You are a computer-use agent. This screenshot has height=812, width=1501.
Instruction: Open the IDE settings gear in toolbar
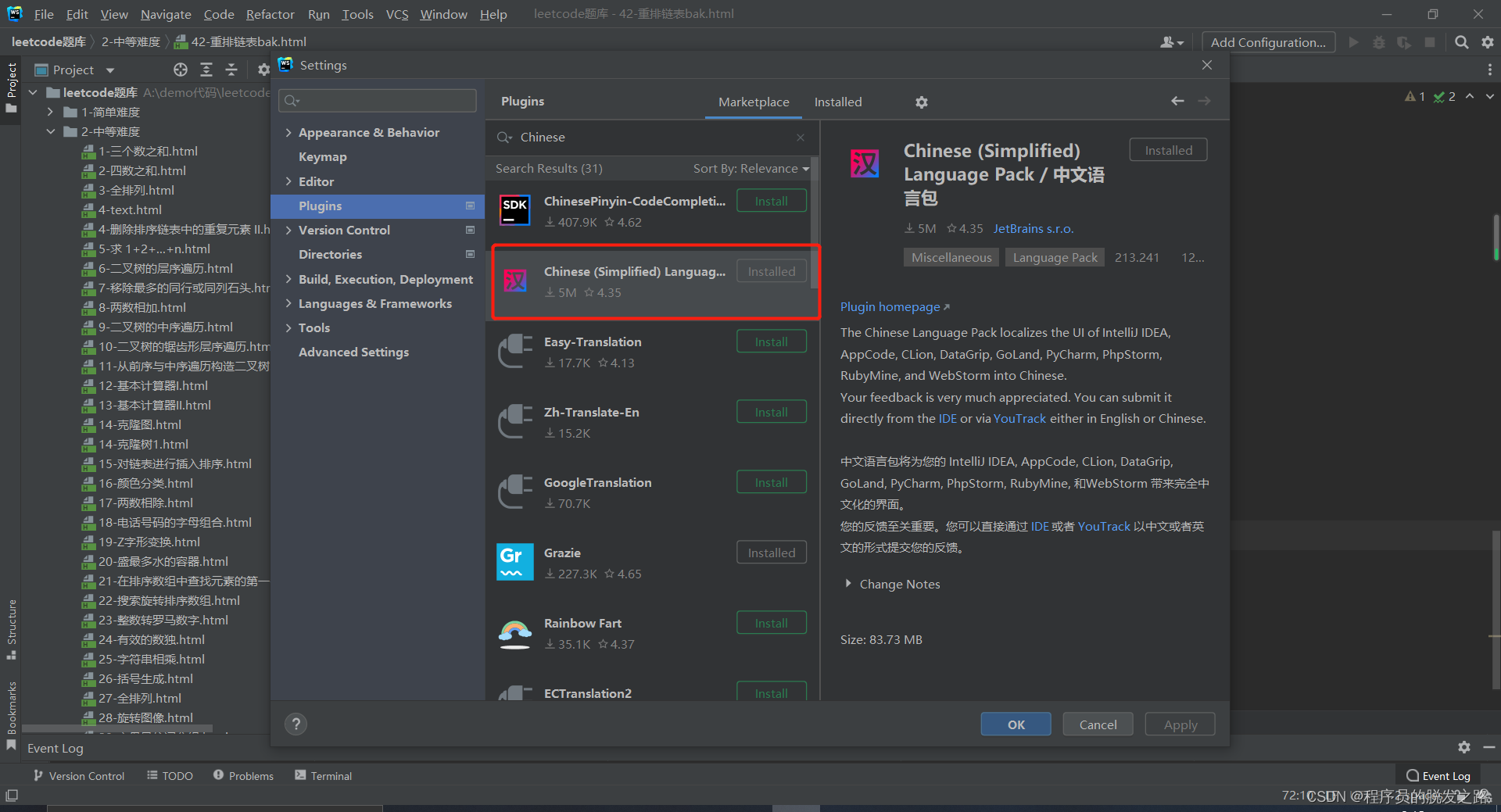1487,42
